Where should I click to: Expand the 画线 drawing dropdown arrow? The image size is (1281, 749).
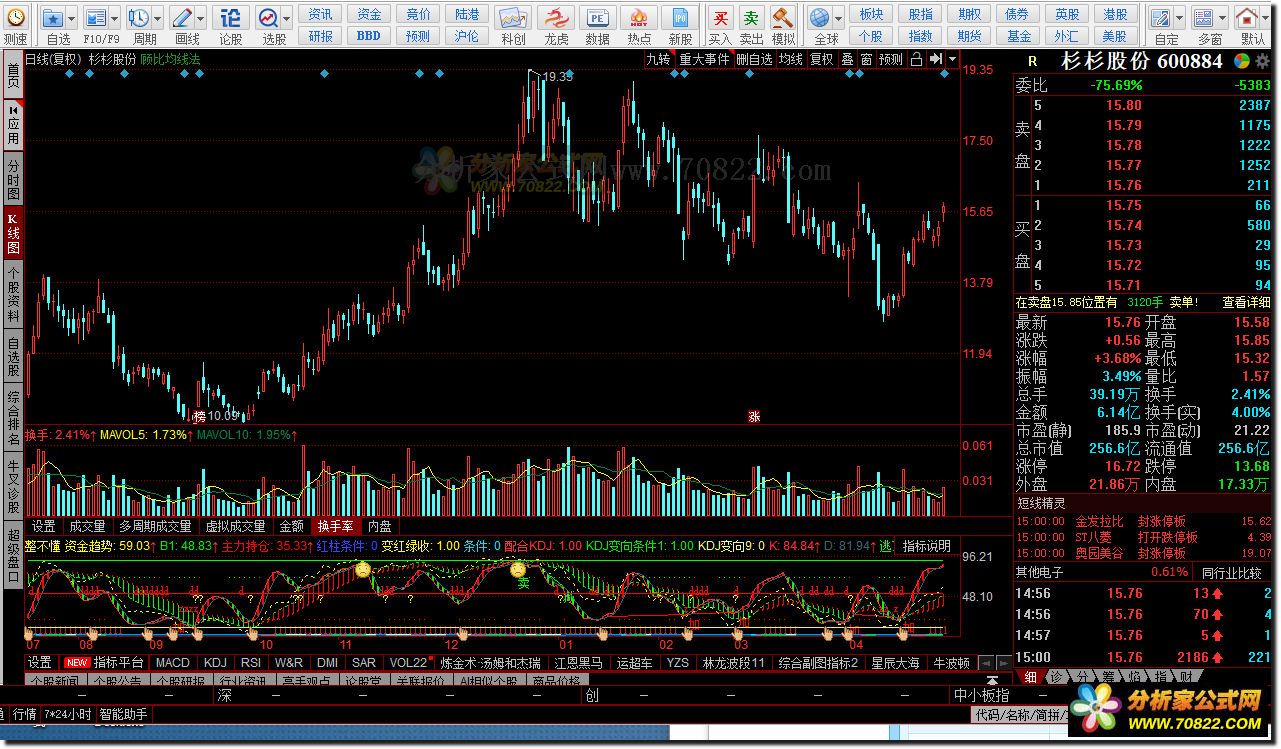(x=201, y=18)
